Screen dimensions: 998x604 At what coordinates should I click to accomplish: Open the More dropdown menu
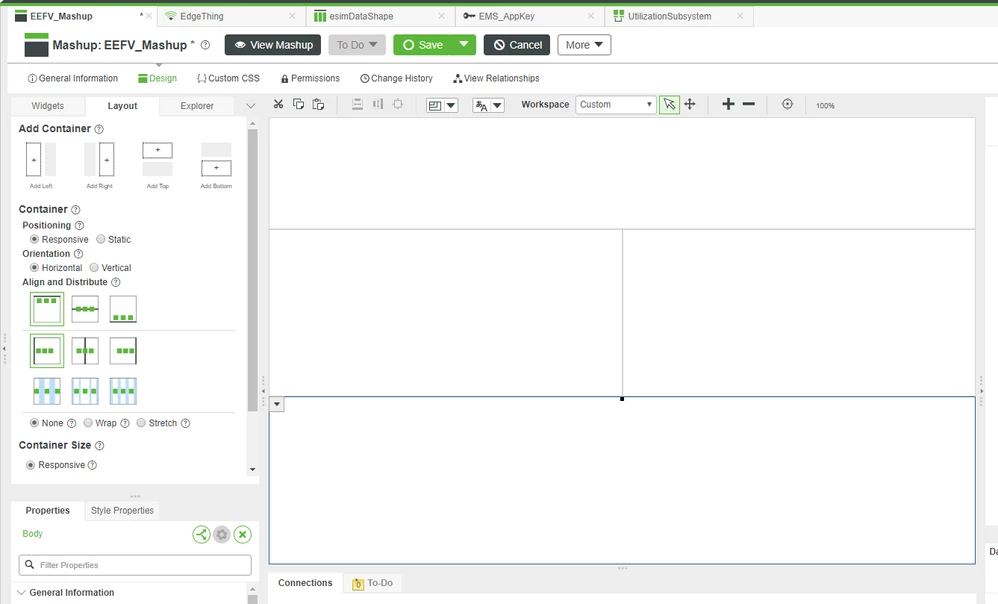[584, 45]
